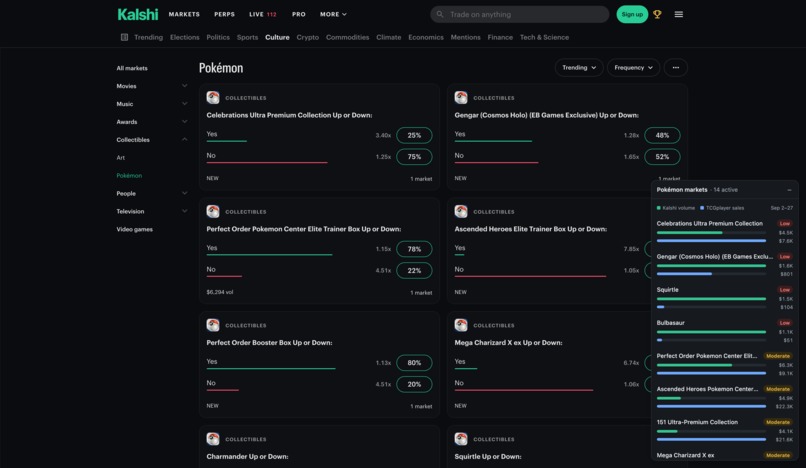Click the TCGplayer sales legend label

click(725, 208)
